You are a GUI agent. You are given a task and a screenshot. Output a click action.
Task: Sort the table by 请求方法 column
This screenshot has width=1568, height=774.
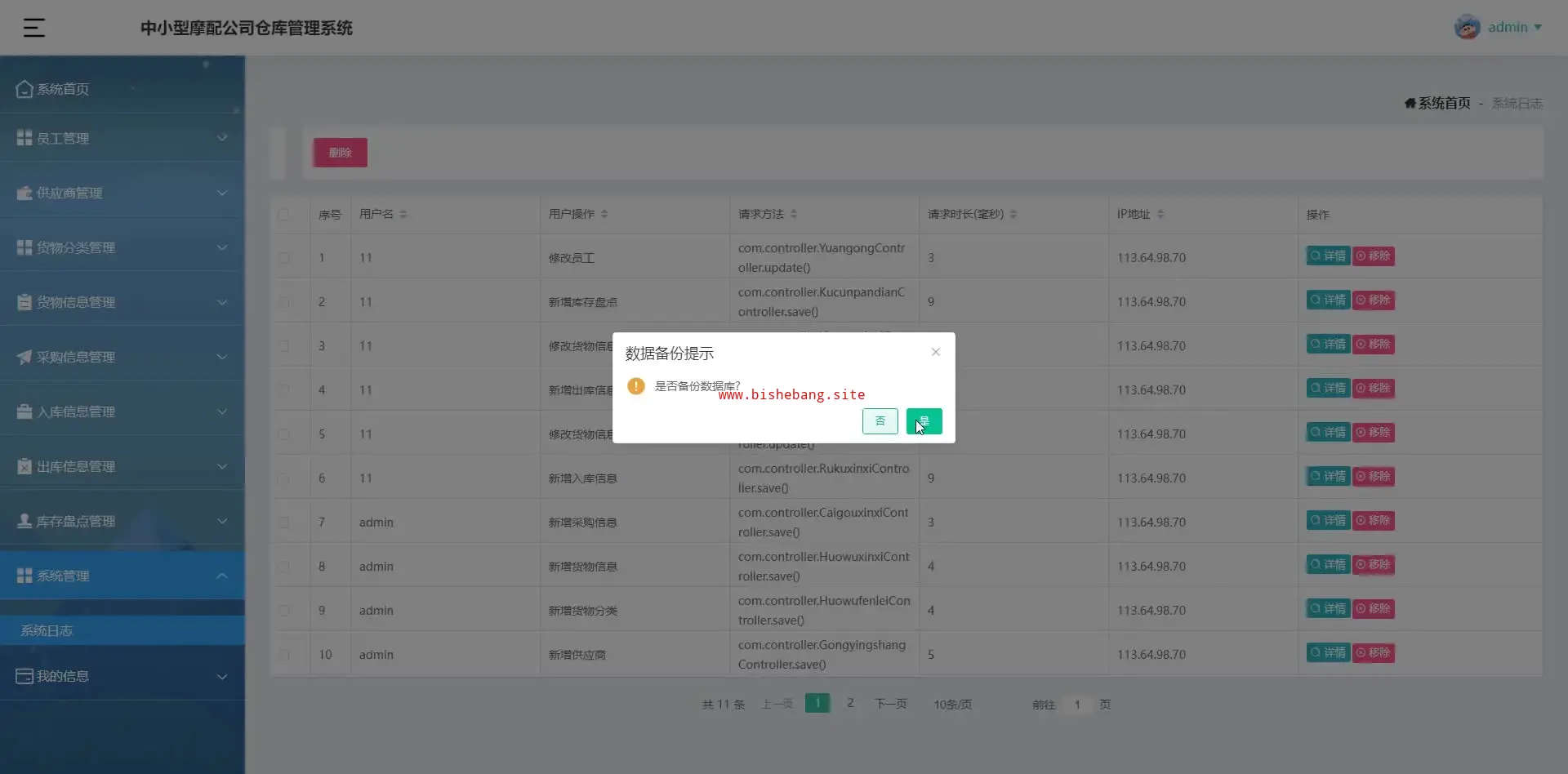794,214
